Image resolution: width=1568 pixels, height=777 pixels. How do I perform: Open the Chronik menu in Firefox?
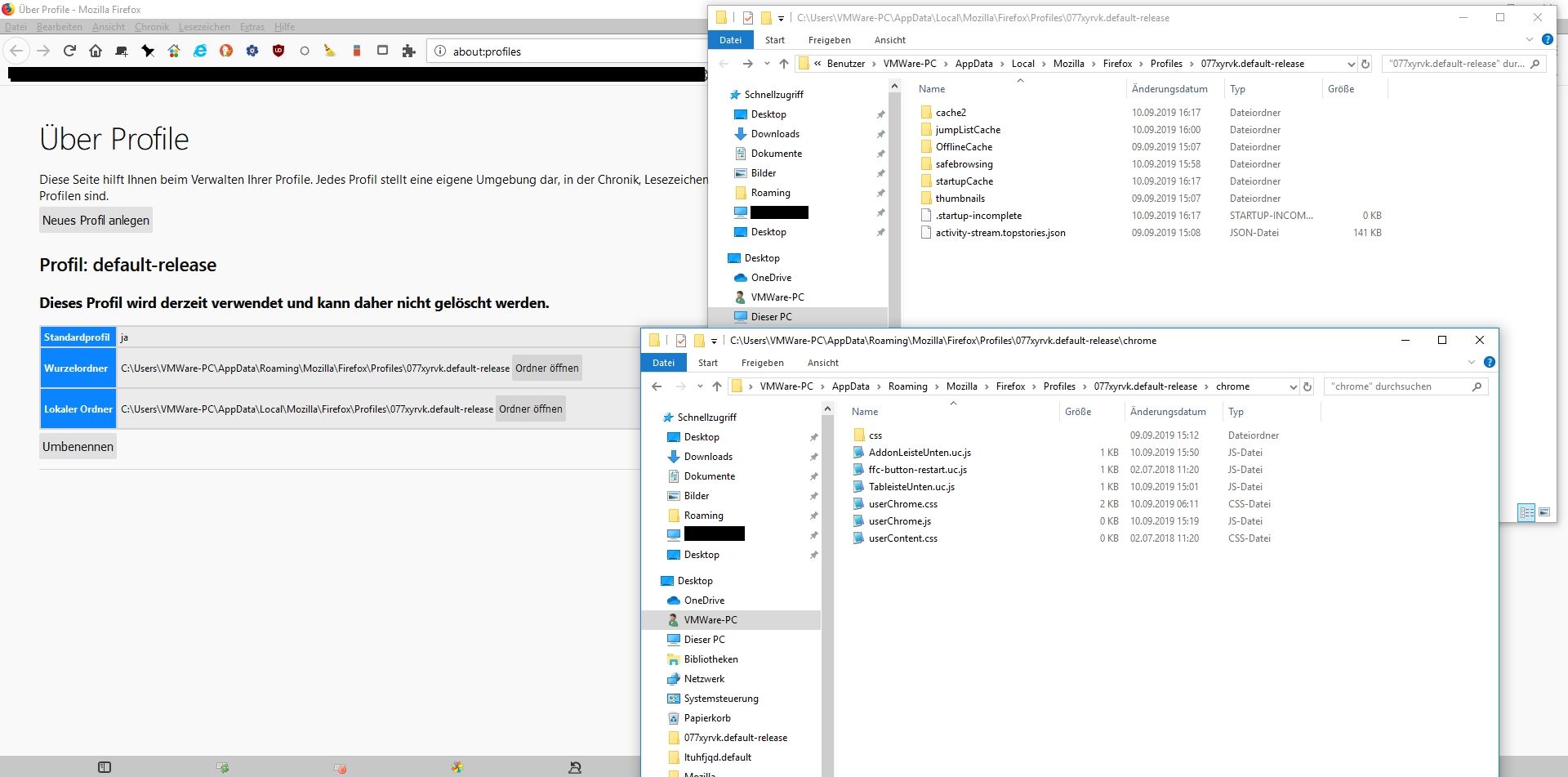tap(151, 27)
